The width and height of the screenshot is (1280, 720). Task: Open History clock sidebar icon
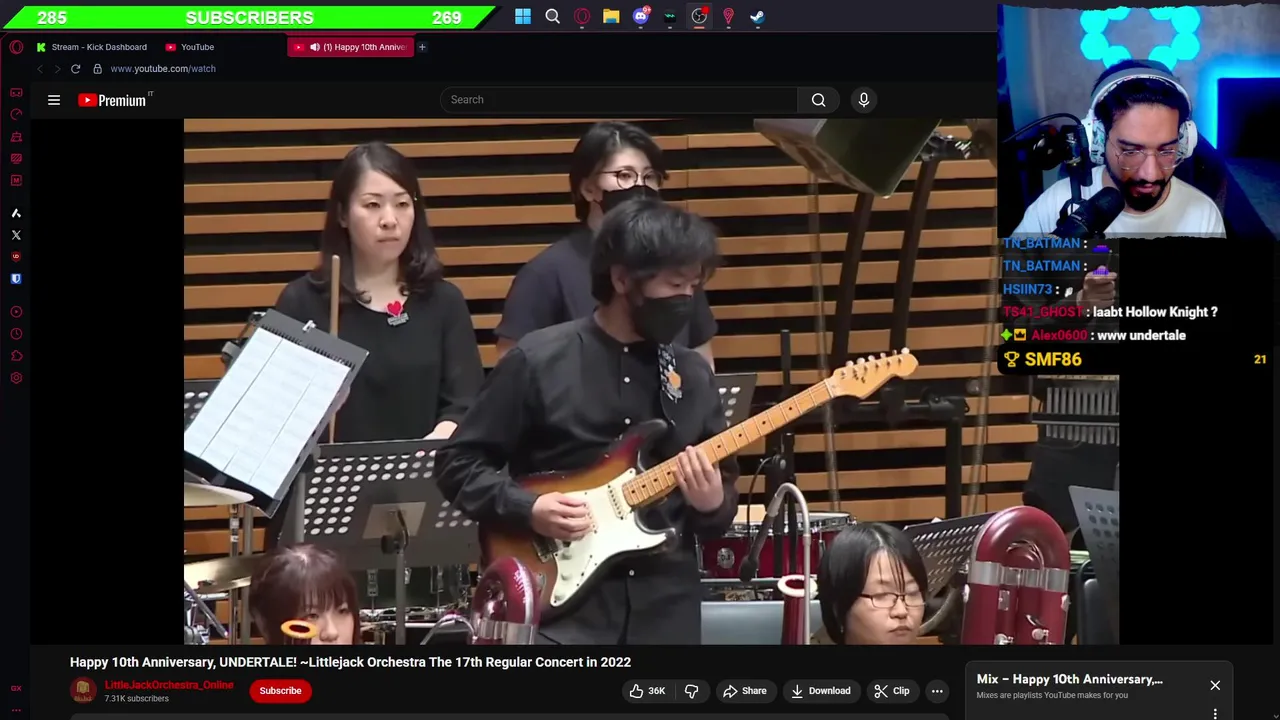pos(16,334)
